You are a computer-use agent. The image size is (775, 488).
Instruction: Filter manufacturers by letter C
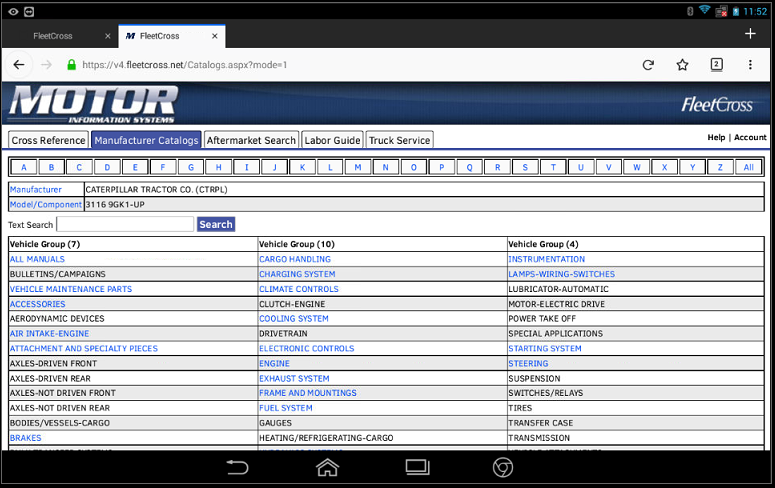79,167
